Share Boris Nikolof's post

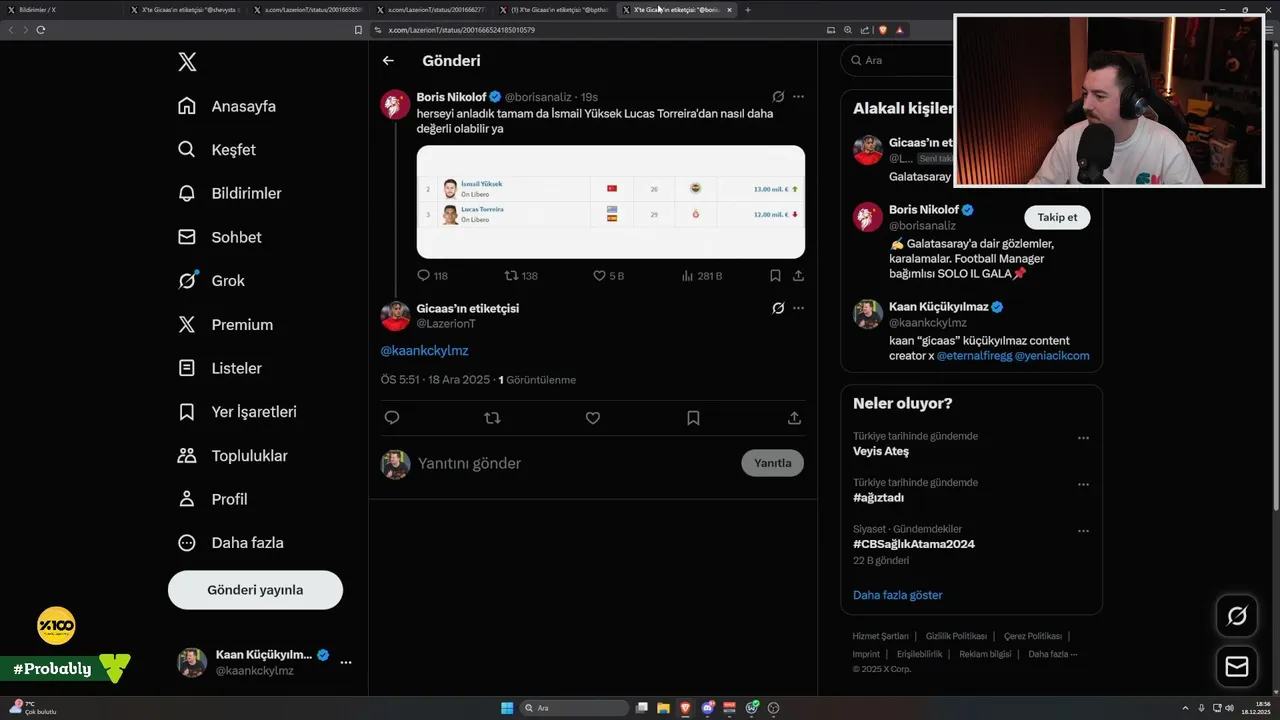(x=798, y=275)
